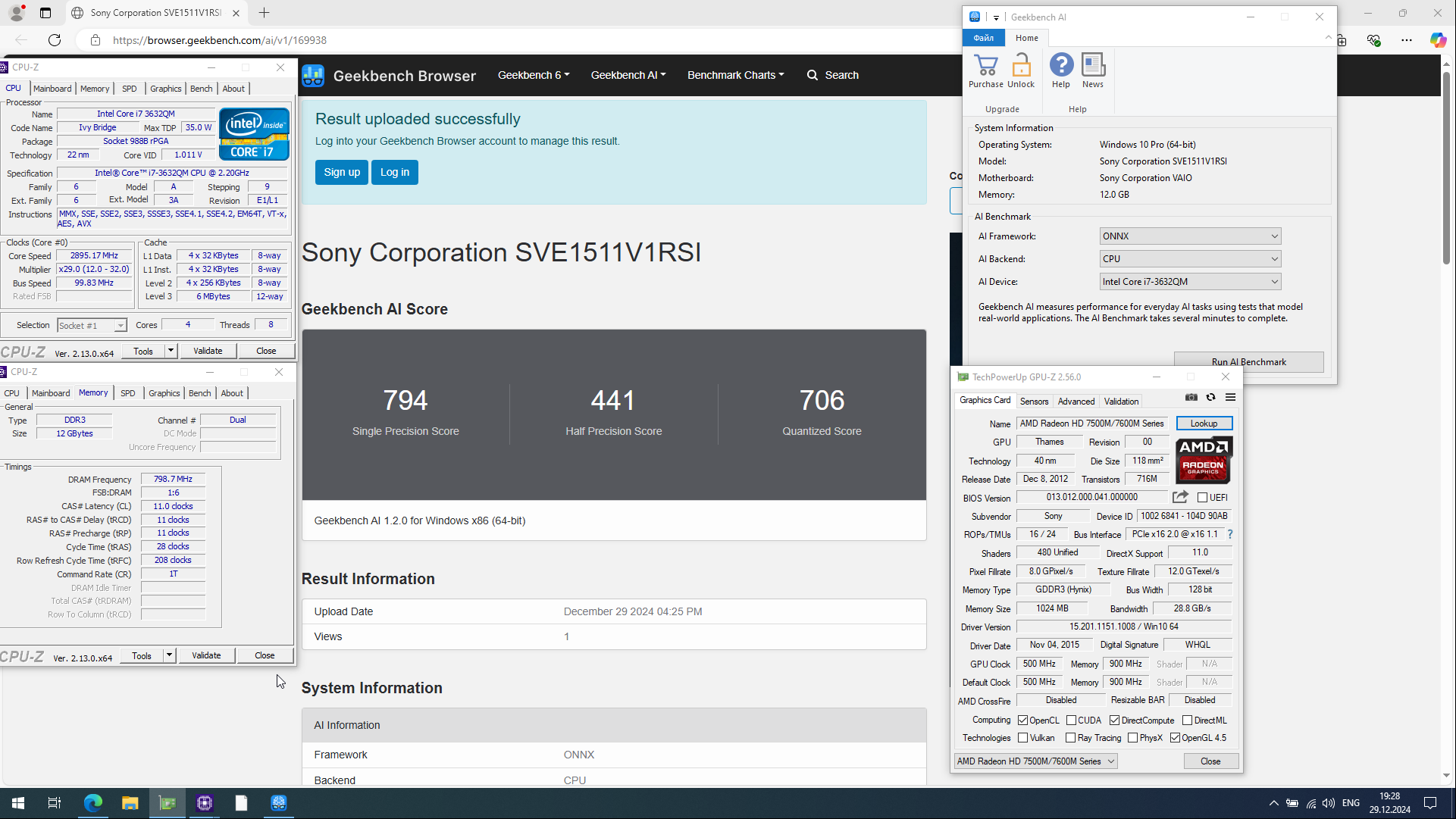Image resolution: width=1456 pixels, height=819 pixels.
Task: Toggle the DirectML checkbox in GPU-Z
Action: tap(1187, 721)
